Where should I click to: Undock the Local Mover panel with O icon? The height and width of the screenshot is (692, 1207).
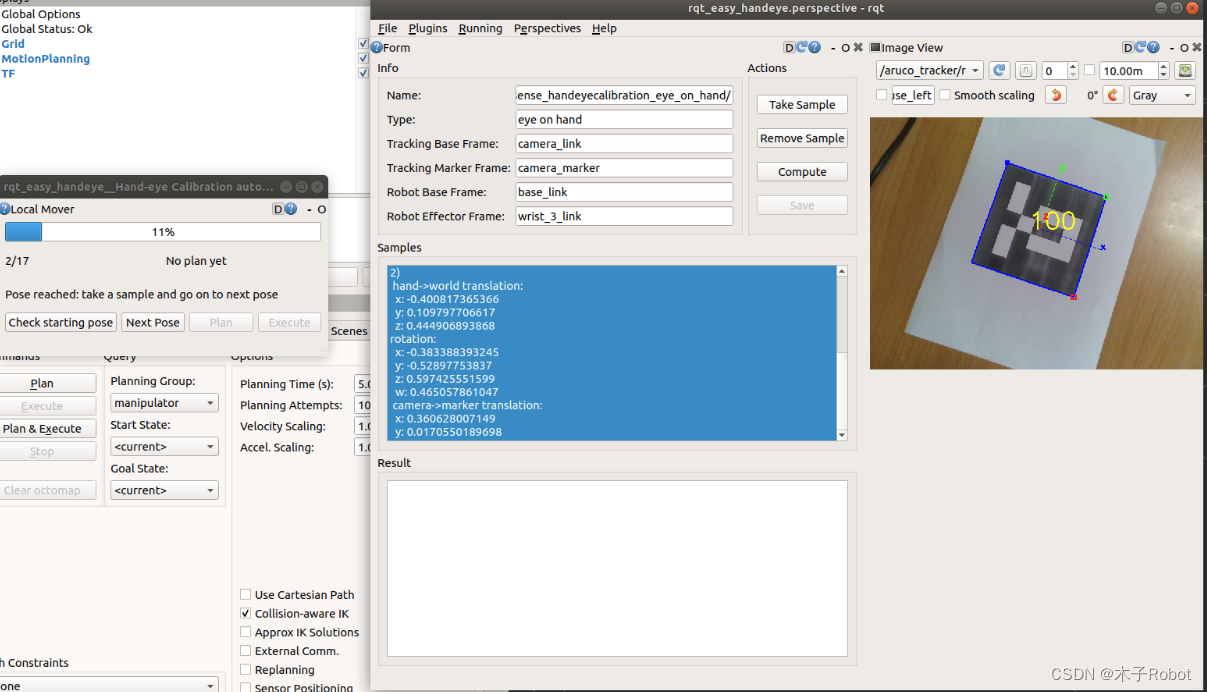coord(322,210)
